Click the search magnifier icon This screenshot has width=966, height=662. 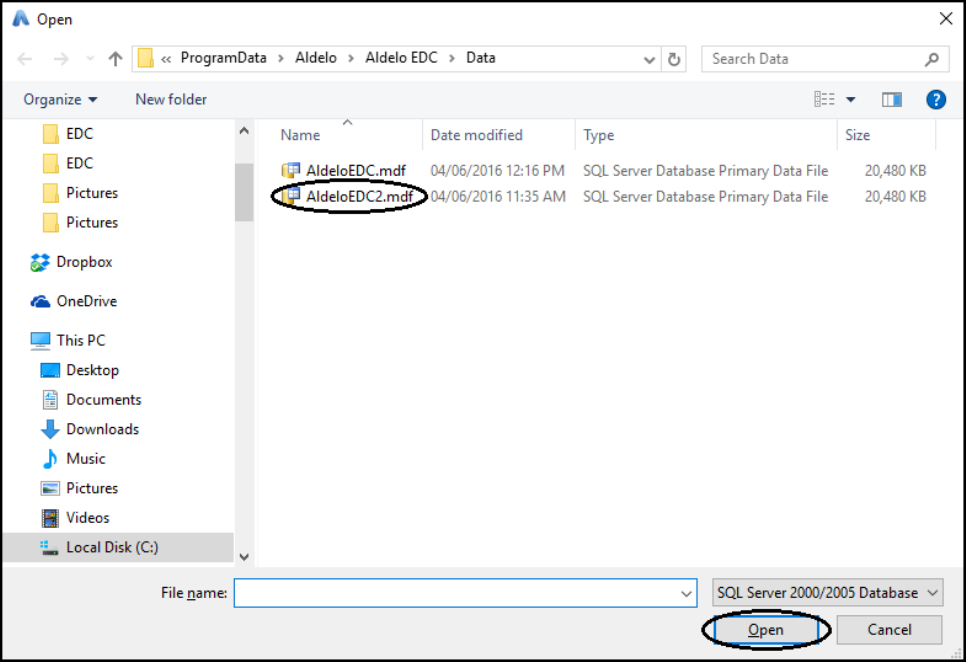932,59
